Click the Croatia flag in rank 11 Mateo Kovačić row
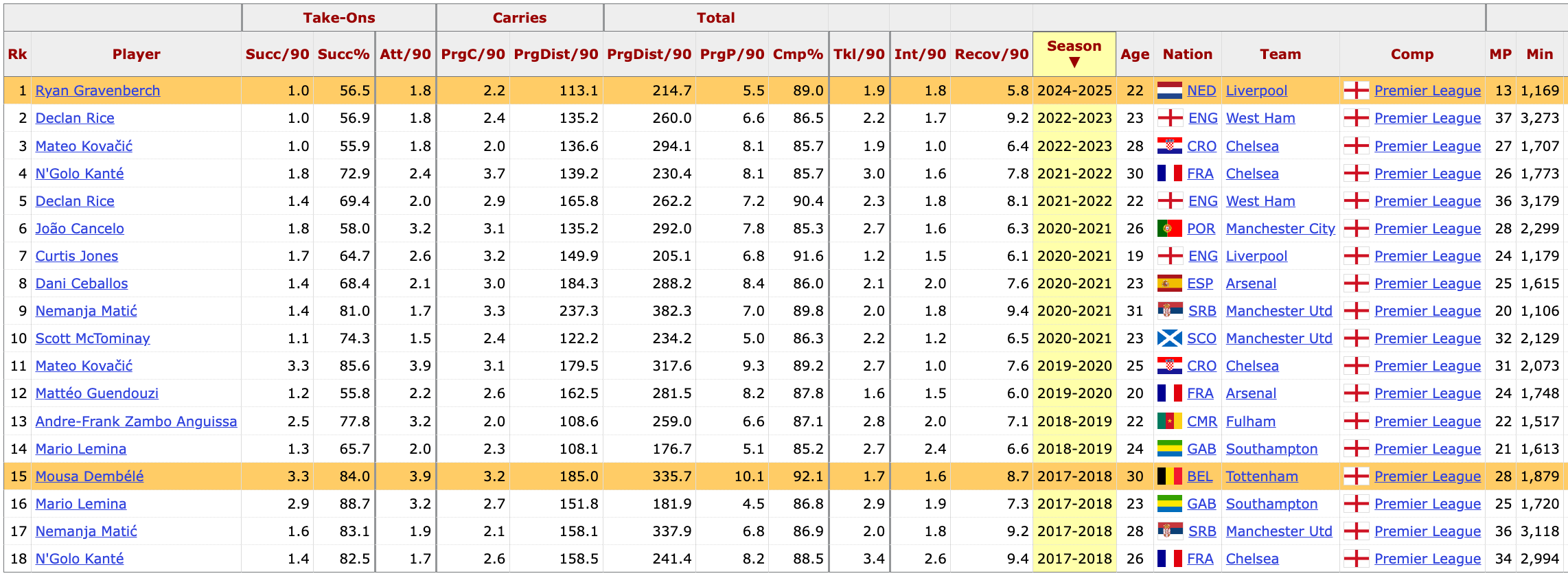This screenshot has height=578, width=1568. pyautogui.click(x=1169, y=366)
